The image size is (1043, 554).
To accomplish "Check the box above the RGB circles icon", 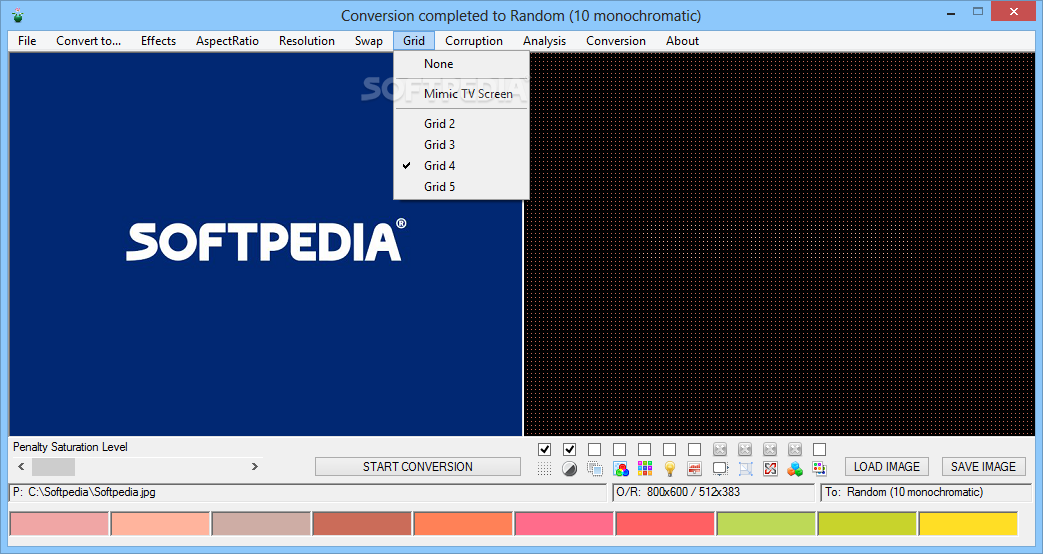I will (x=619, y=450).
